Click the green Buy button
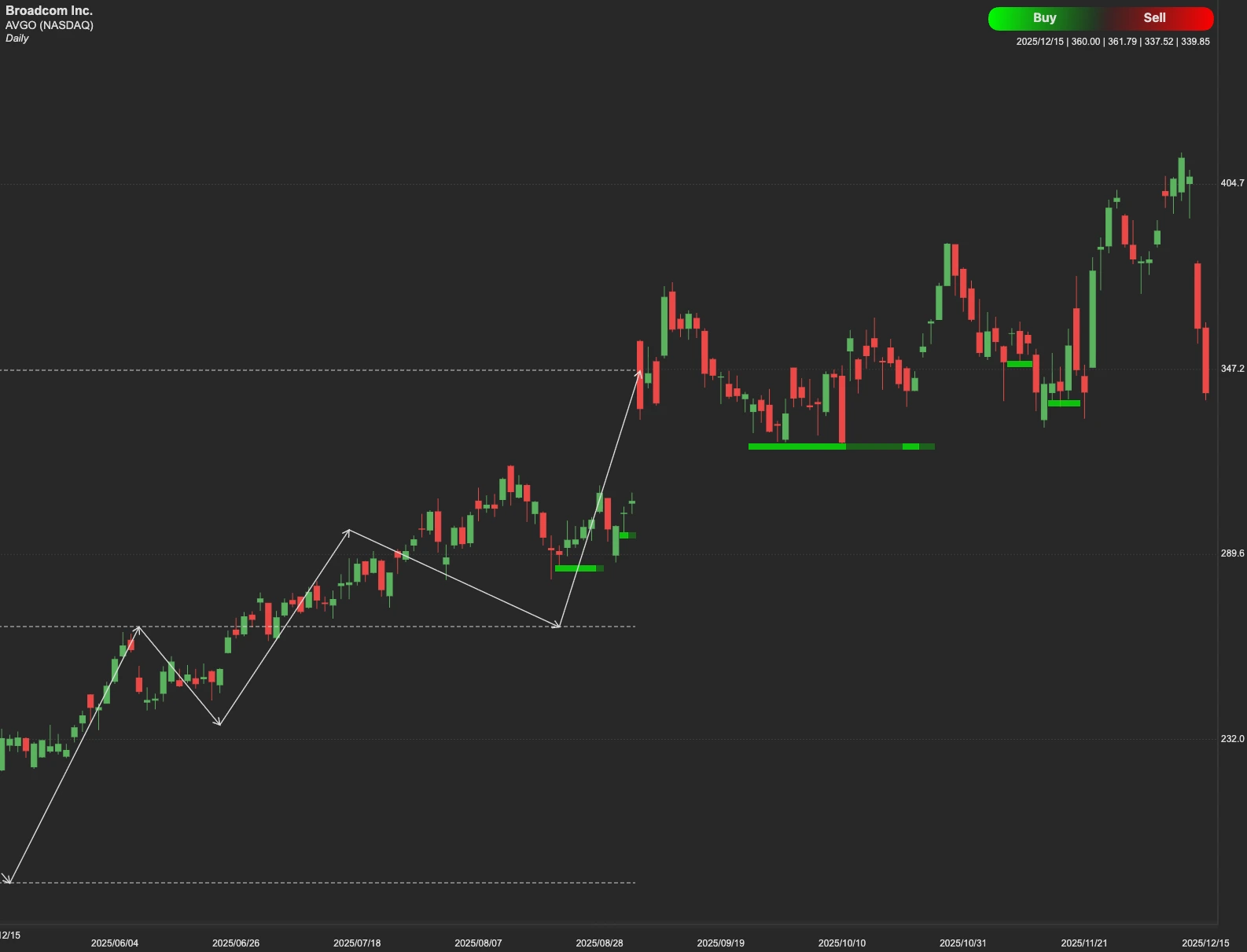The width and height of the screenshot is (1247, 952). point(1044,18)
